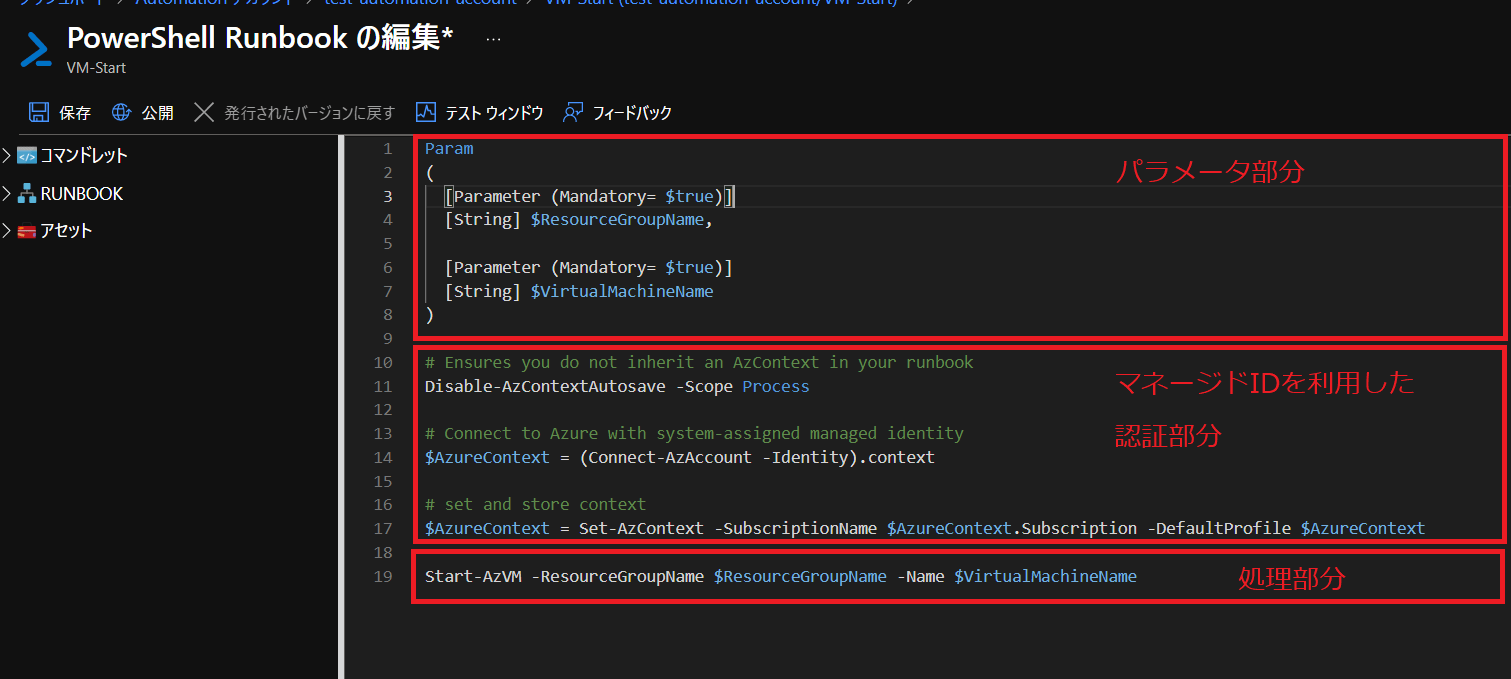Click the X icon for 発行されたバージョンに戻す
Screen dimensions: 1511x679
(x=204, y=112)
